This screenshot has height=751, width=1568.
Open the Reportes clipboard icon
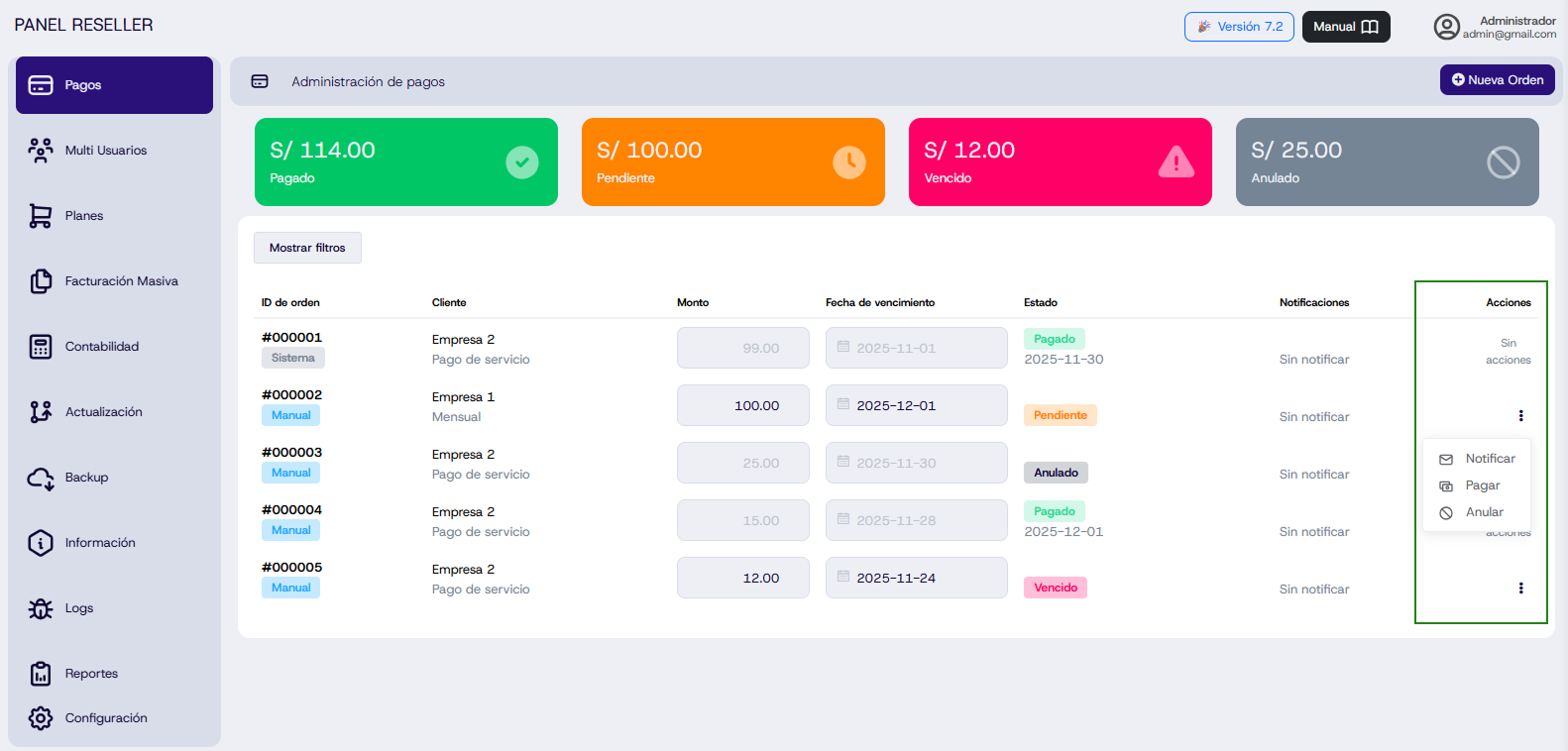41,674
